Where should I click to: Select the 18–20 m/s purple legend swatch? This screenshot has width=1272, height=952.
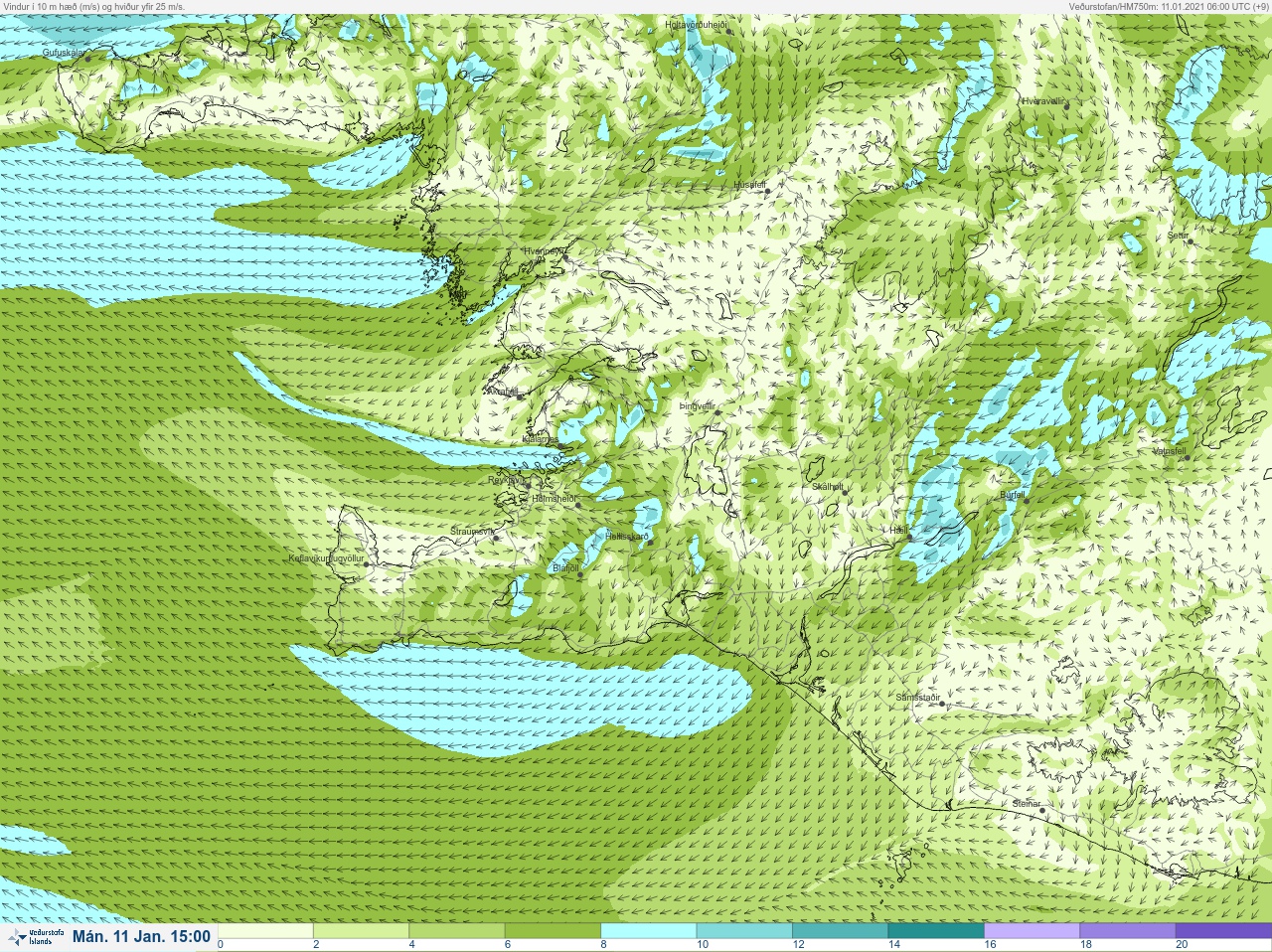coord(1127,931)
